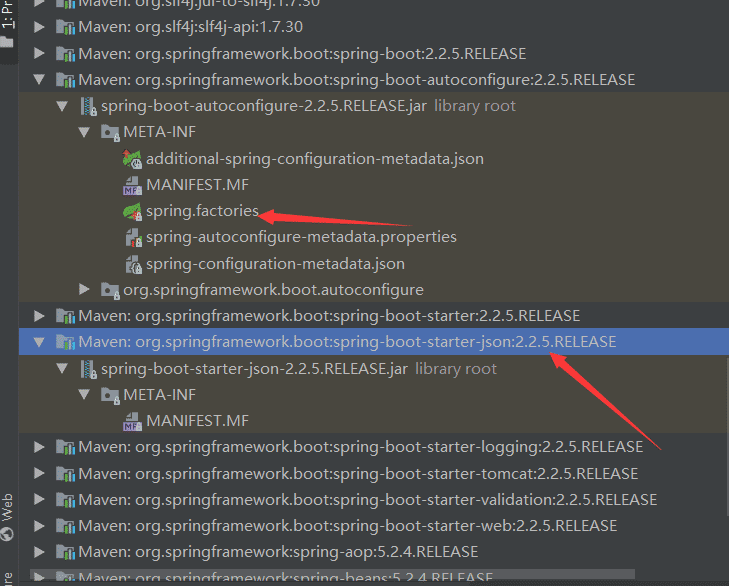Screen dimensions: 729x586
Task: Expand the org.springframework.boot.autoconfigure package
Action: 84,289
